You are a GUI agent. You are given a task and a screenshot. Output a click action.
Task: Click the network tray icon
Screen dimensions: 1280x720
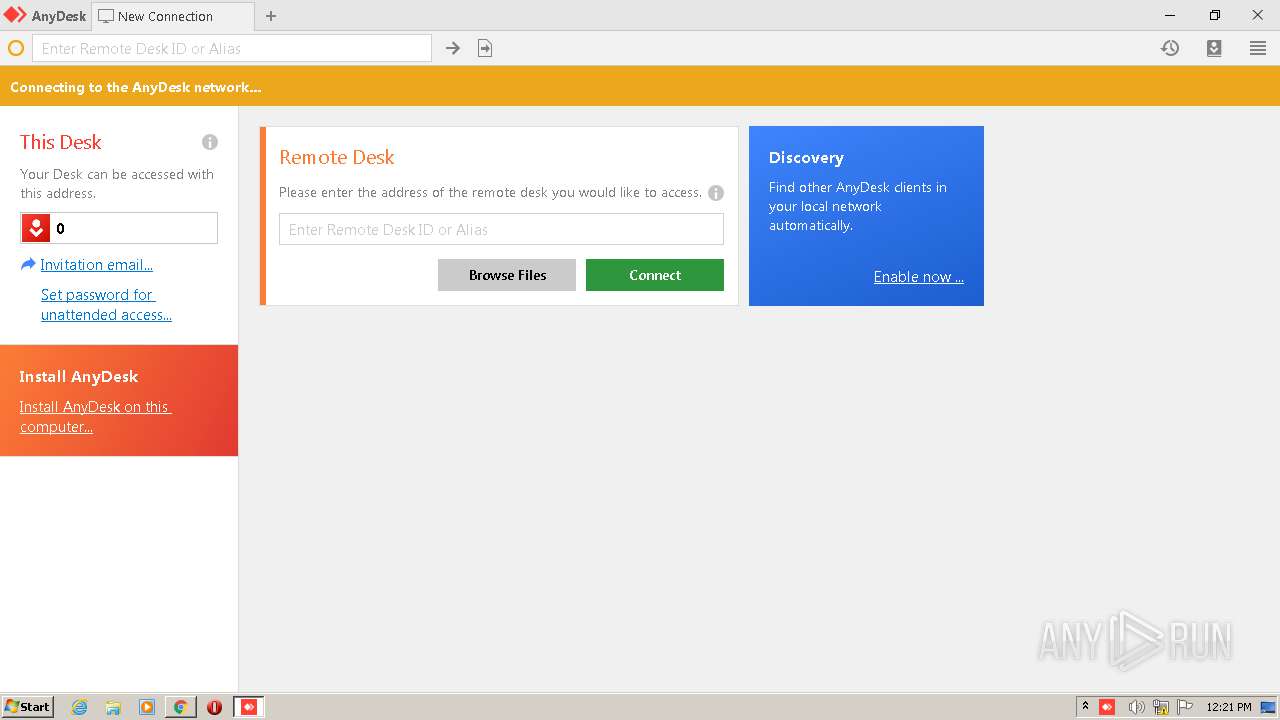(1161, 707)
